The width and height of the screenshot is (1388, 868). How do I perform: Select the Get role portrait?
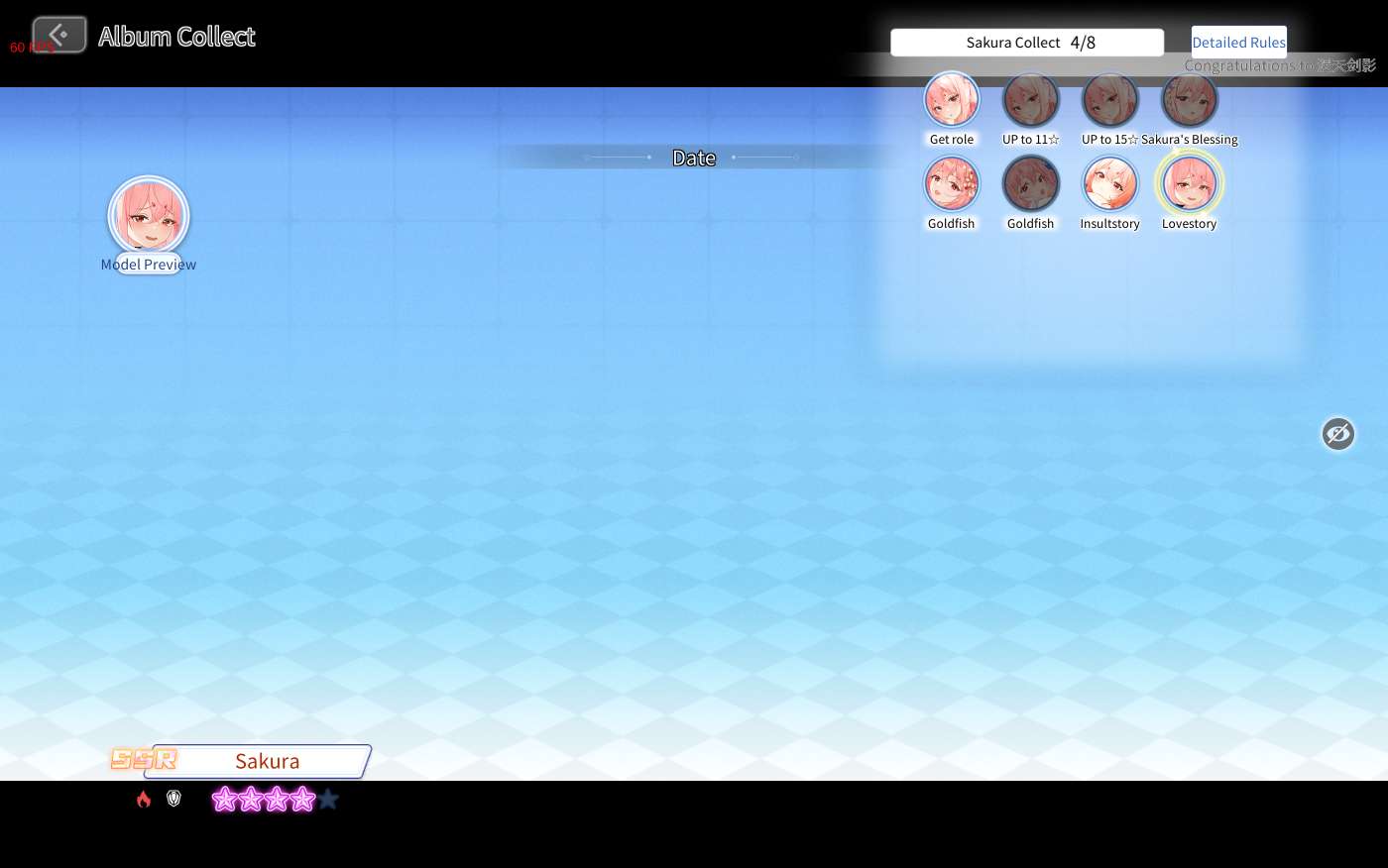(x=952, y=100)
